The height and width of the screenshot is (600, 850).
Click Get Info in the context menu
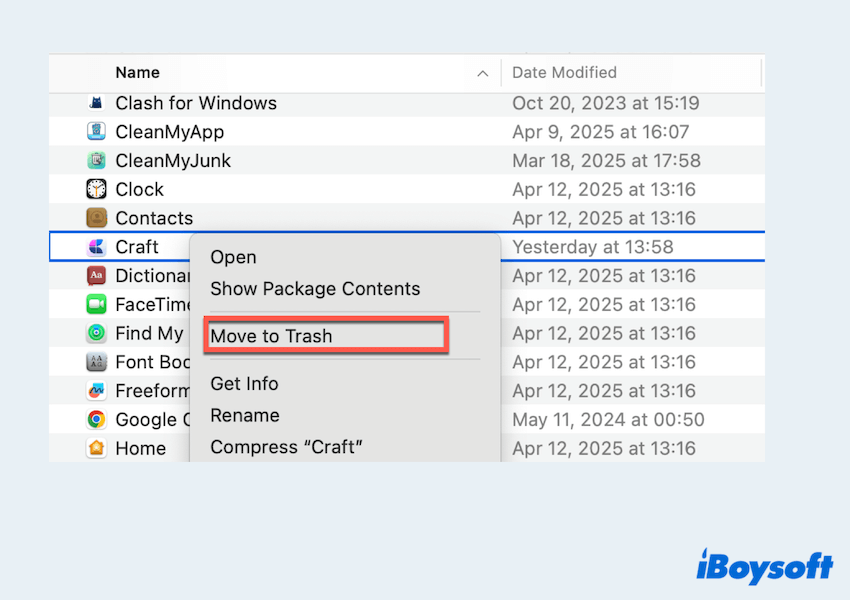pos(244,383)
